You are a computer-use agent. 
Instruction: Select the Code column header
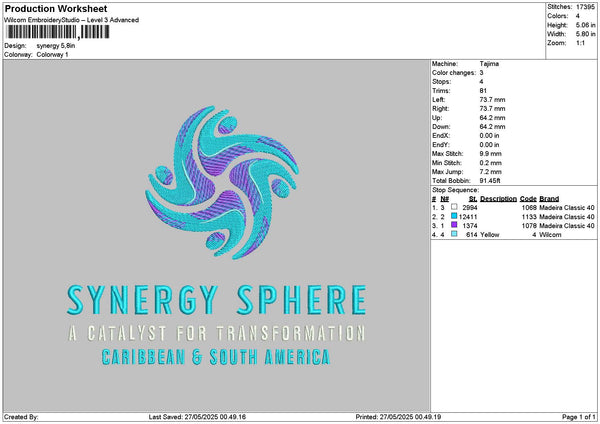click(x=528, y=198)
